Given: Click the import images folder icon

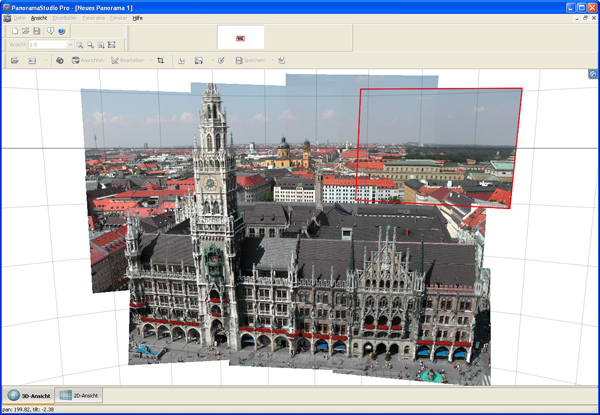Looking at the screenshot, I should coord(14,61).
